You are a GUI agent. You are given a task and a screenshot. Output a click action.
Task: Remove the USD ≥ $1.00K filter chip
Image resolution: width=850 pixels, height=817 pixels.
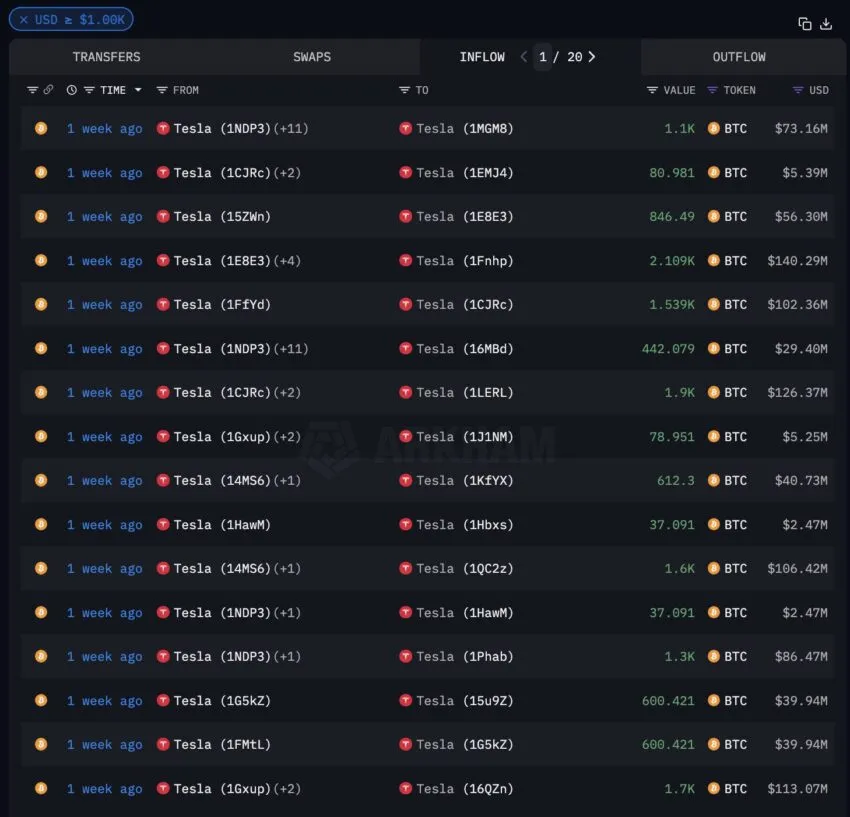pyautogui.click(x=24, y=19)
